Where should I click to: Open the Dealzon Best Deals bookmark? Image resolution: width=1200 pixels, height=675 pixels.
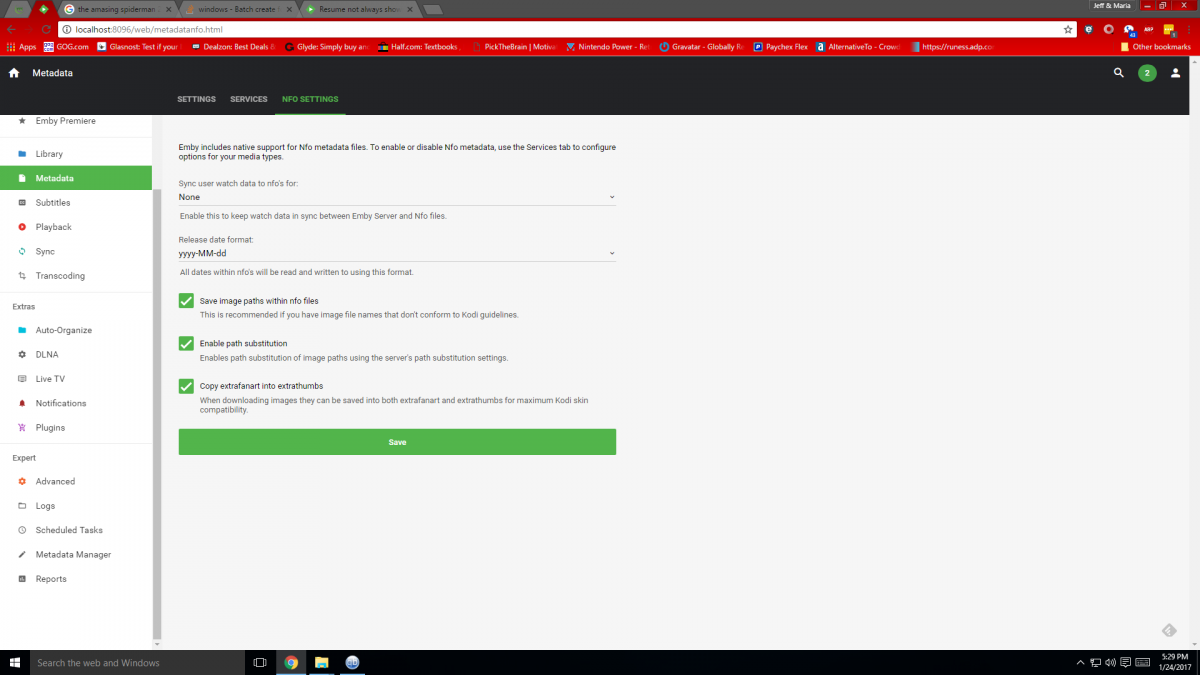coord(233,46)
